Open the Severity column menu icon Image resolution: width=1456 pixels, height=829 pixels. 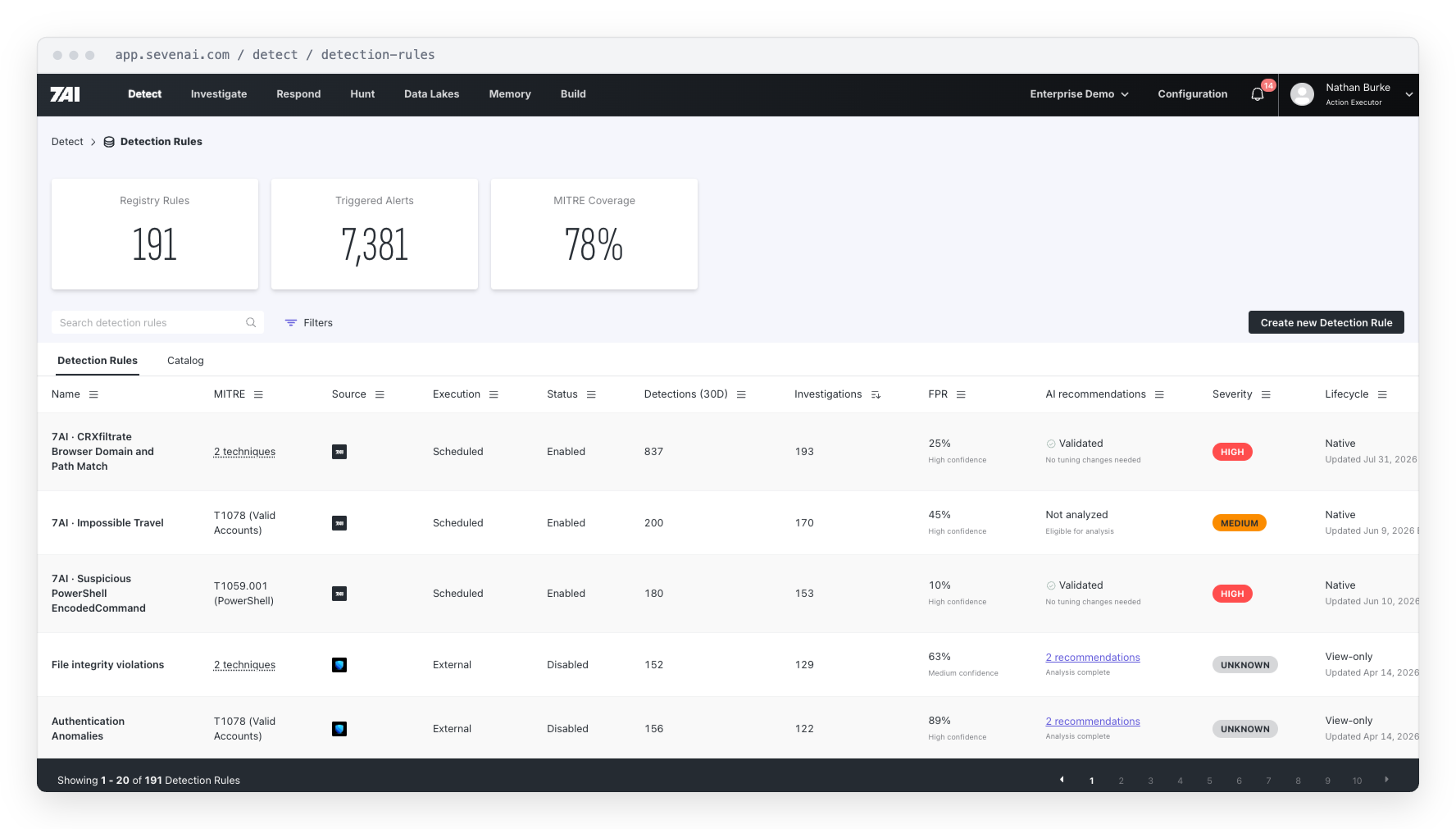point(1266,394)
